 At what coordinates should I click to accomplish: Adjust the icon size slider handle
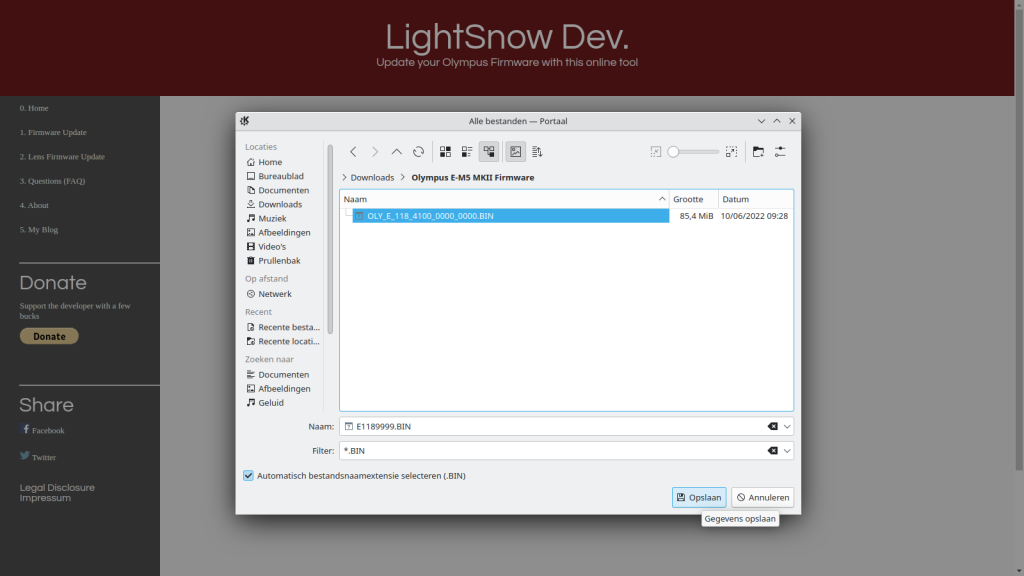673,152
